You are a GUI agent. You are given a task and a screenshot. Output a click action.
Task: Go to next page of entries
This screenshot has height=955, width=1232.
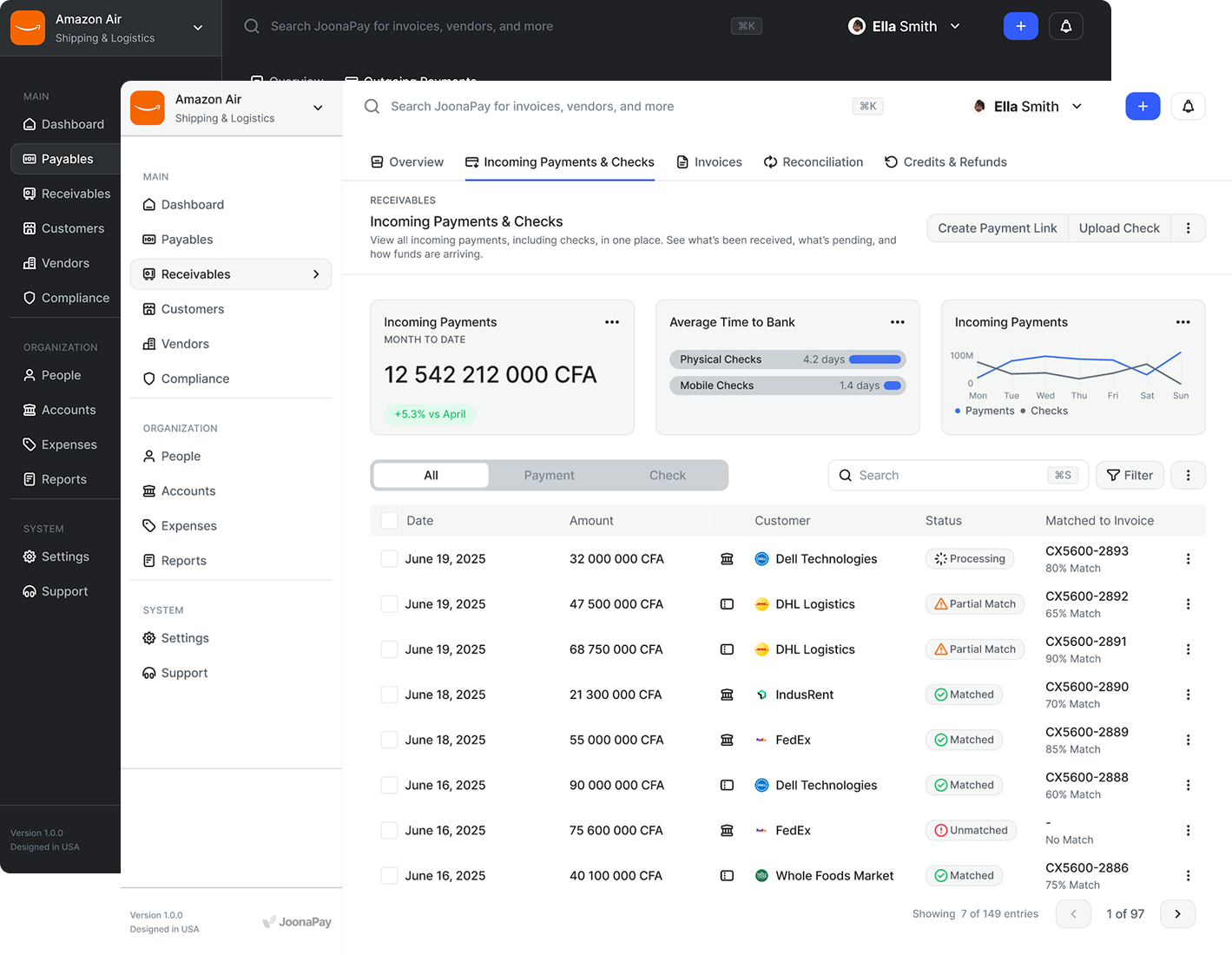pos(1177,913)
